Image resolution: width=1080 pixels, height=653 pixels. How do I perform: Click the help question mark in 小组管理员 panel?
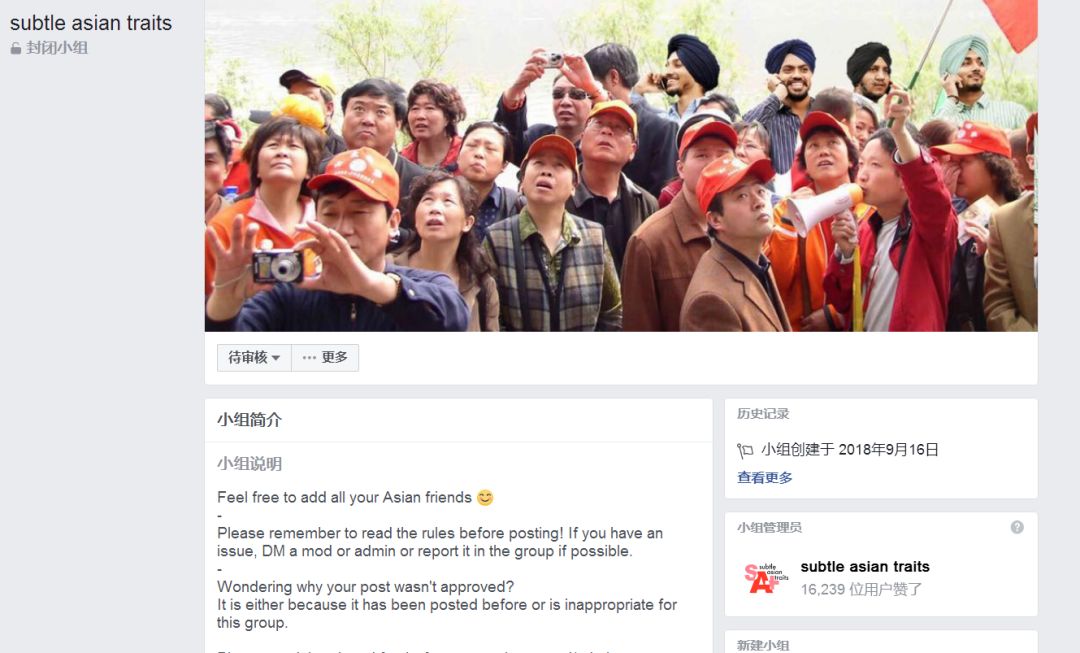click(x=1017, y=527)
